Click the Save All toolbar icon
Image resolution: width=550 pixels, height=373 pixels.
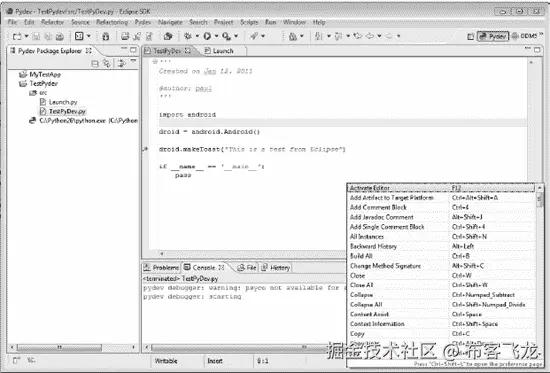click(x=48, y=36)
